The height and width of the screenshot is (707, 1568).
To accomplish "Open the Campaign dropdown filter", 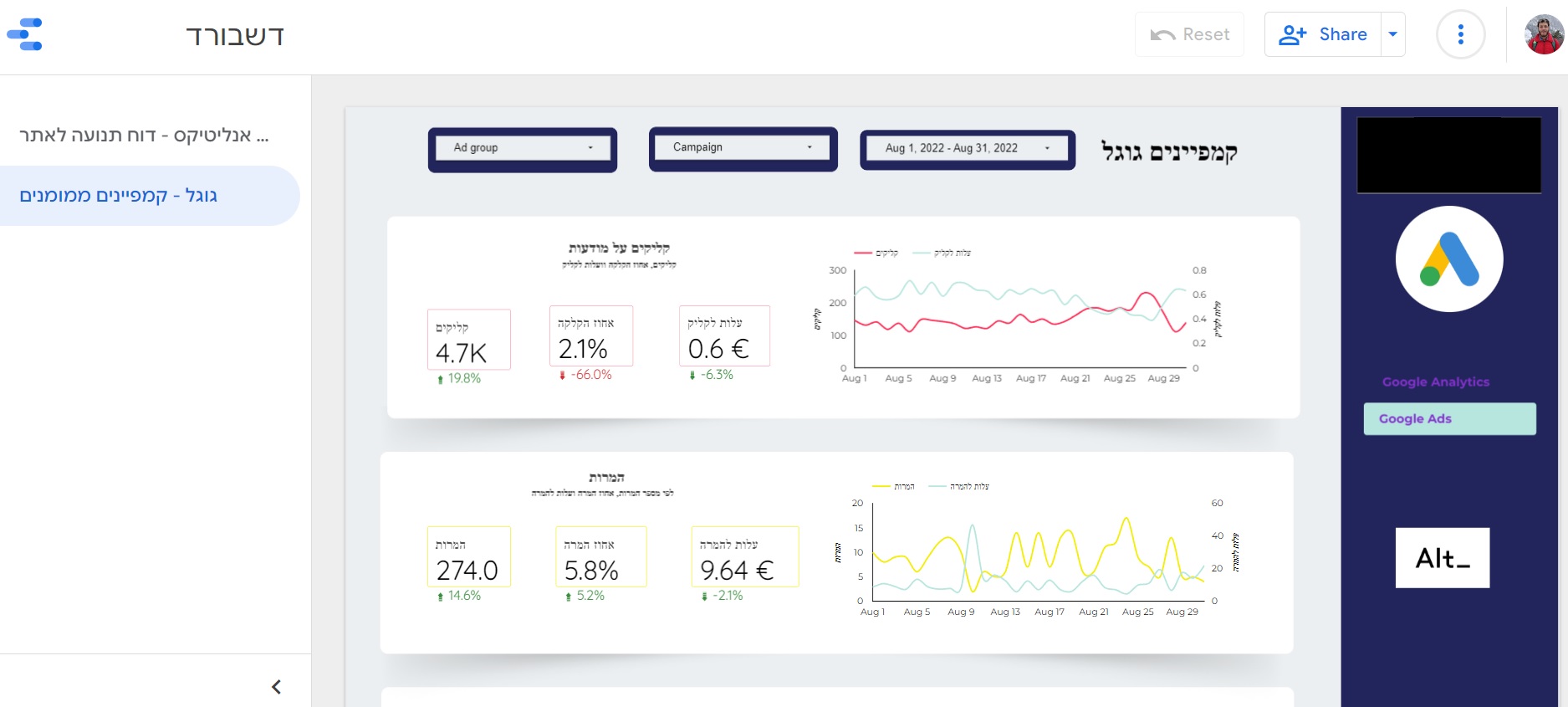I will click(743, 147).
